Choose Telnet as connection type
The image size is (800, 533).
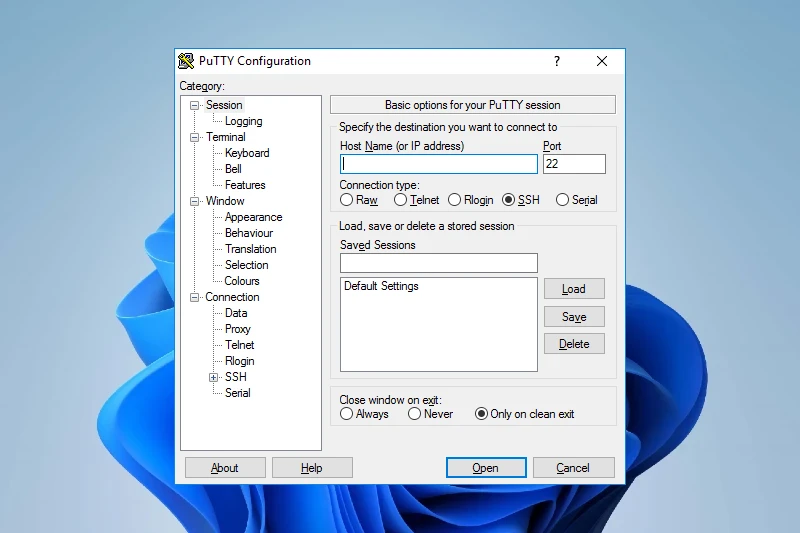pos(401,200)
